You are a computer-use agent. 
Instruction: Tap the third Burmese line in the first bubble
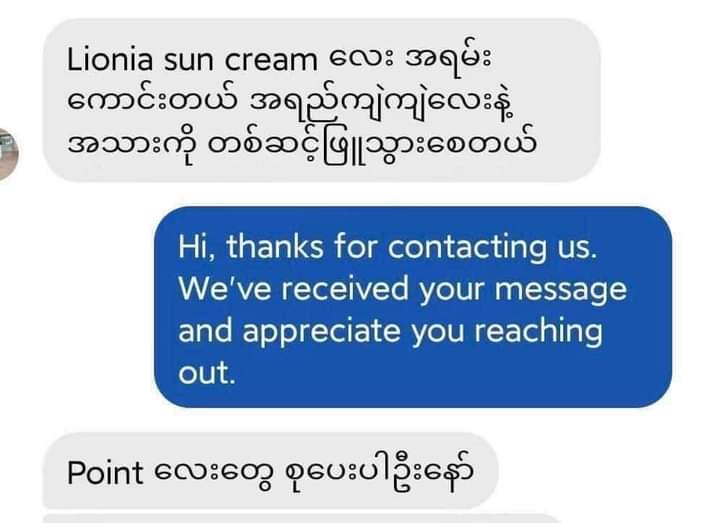(301, 145)
